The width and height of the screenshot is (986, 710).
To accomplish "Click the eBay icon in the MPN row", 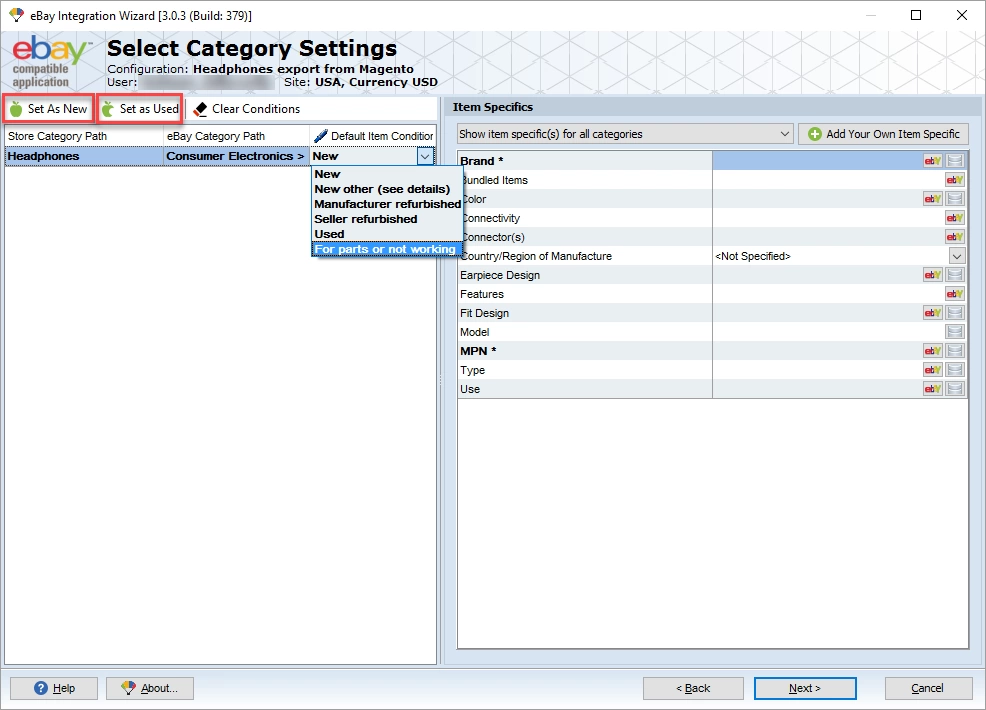I will tap(933, 351).
